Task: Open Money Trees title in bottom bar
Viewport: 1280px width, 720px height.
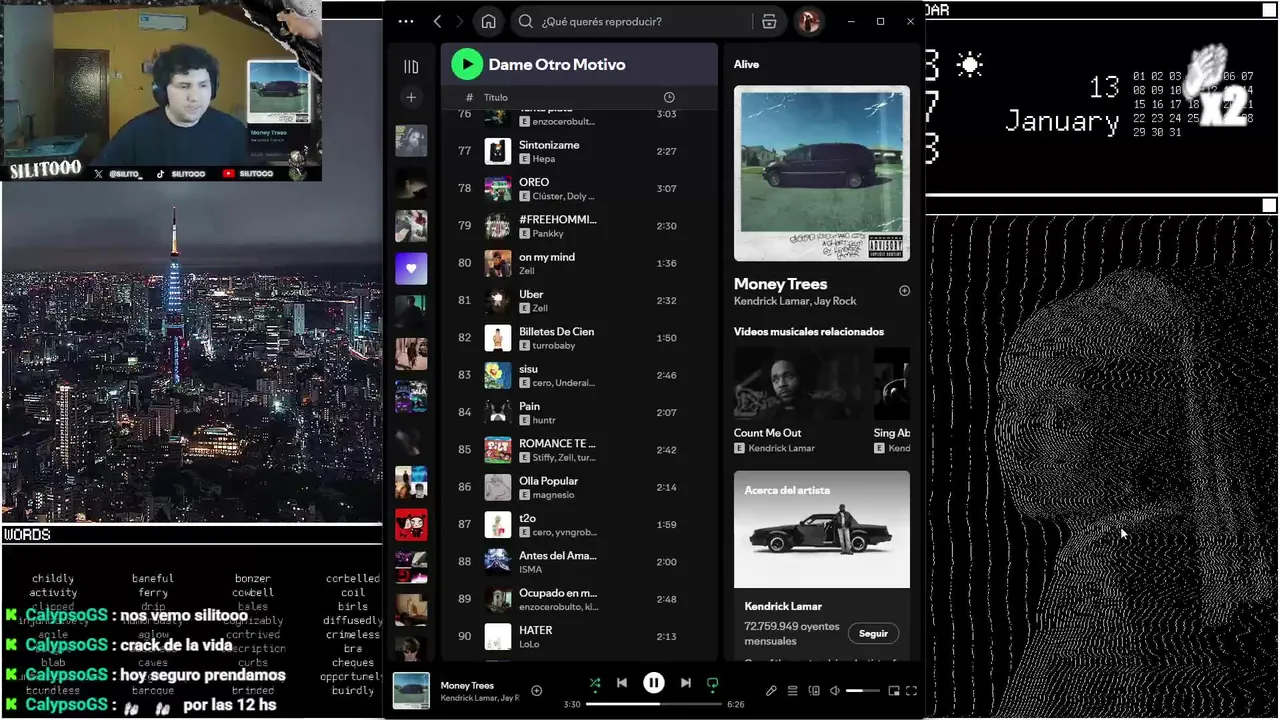Action: (x=467, y=686)
